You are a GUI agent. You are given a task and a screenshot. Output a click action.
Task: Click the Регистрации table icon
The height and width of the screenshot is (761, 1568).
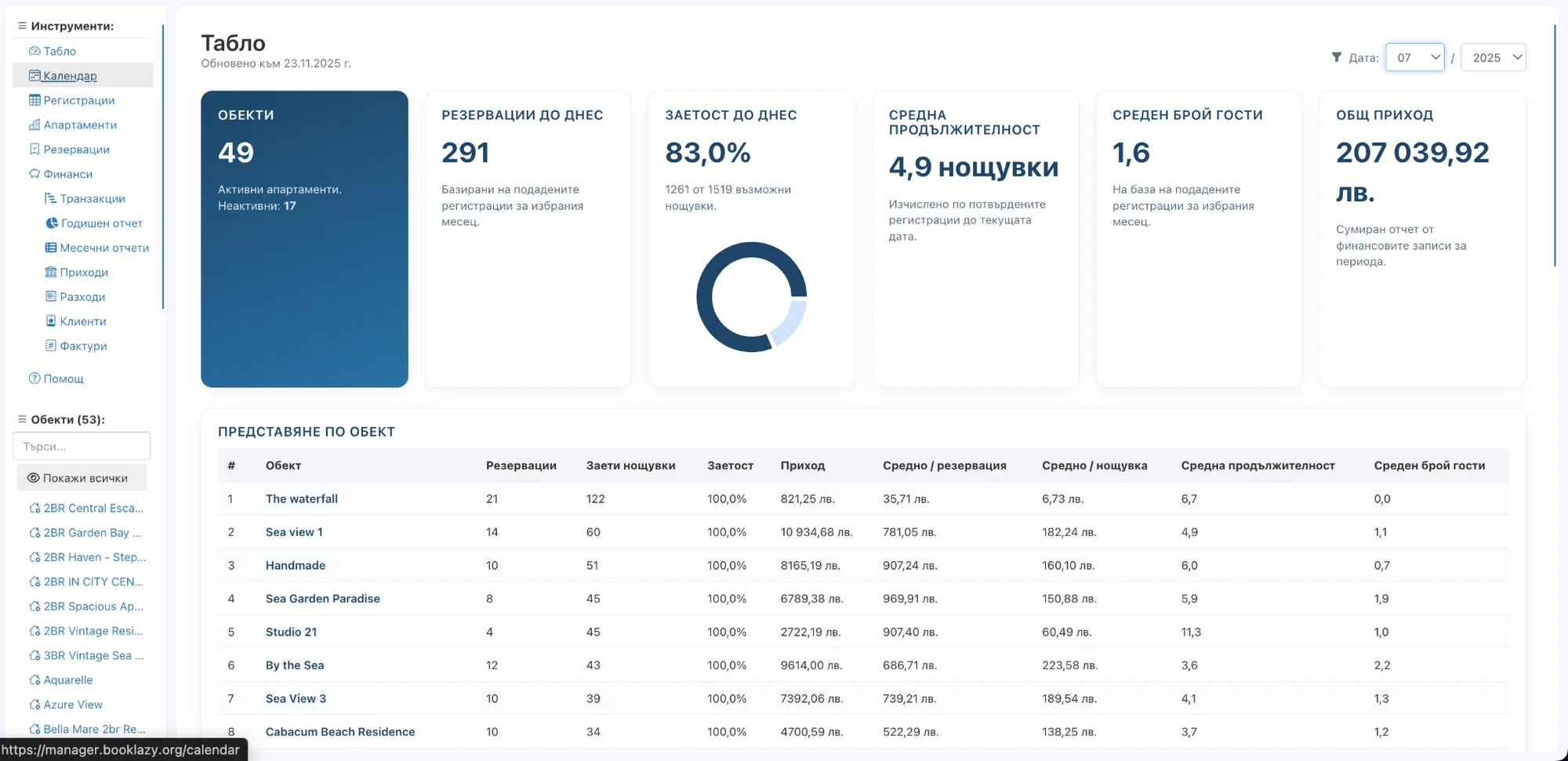click(x=34, y=100)
